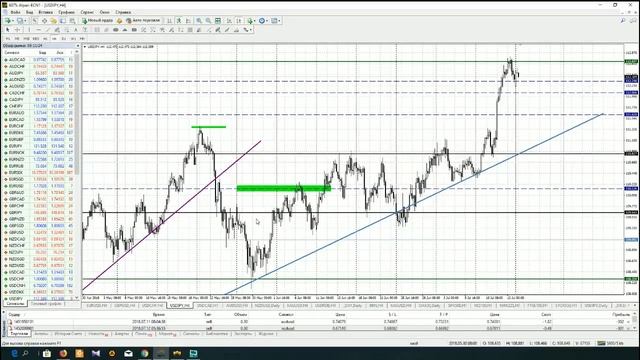
Task: Switch timeframe to M15
Action: [27, 38]
